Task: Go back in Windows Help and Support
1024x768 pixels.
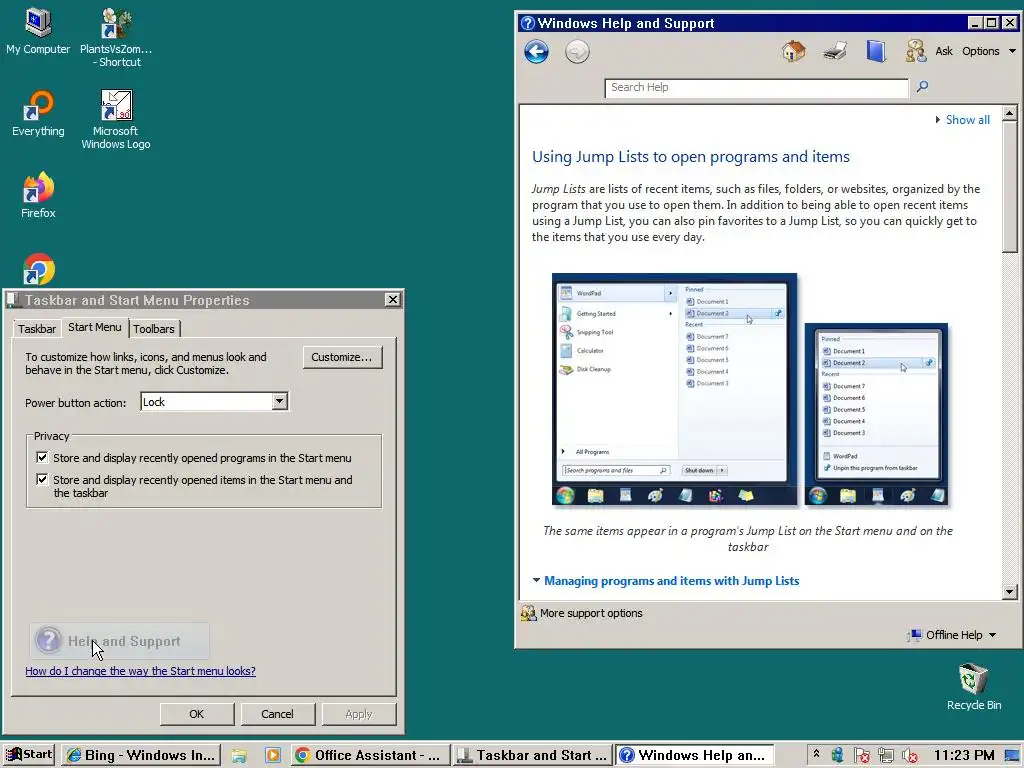Action: (x=536, y=52)
